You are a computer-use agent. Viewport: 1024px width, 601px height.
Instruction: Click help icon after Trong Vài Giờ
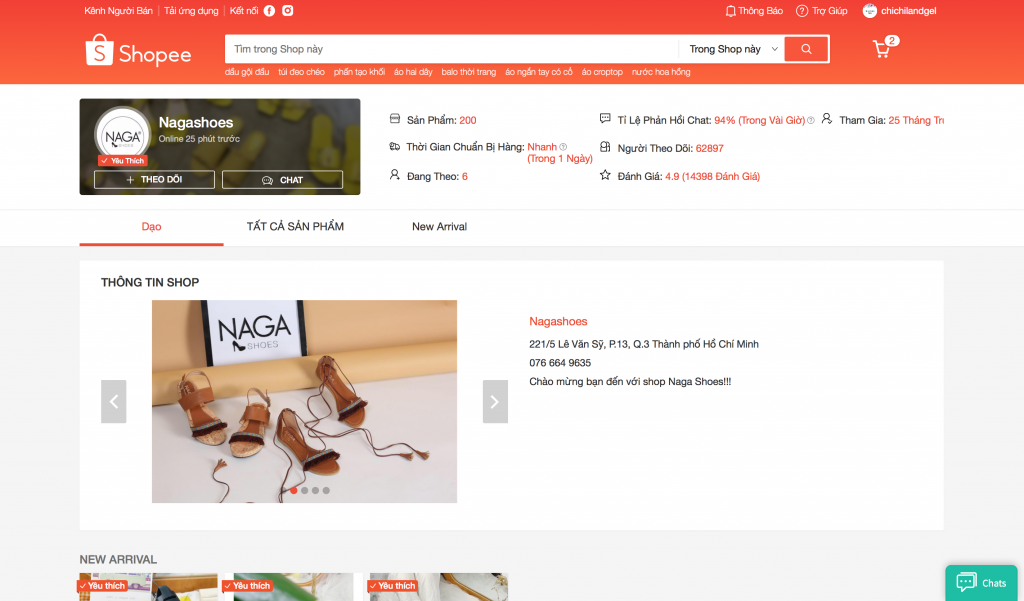[x=810, y=120]
